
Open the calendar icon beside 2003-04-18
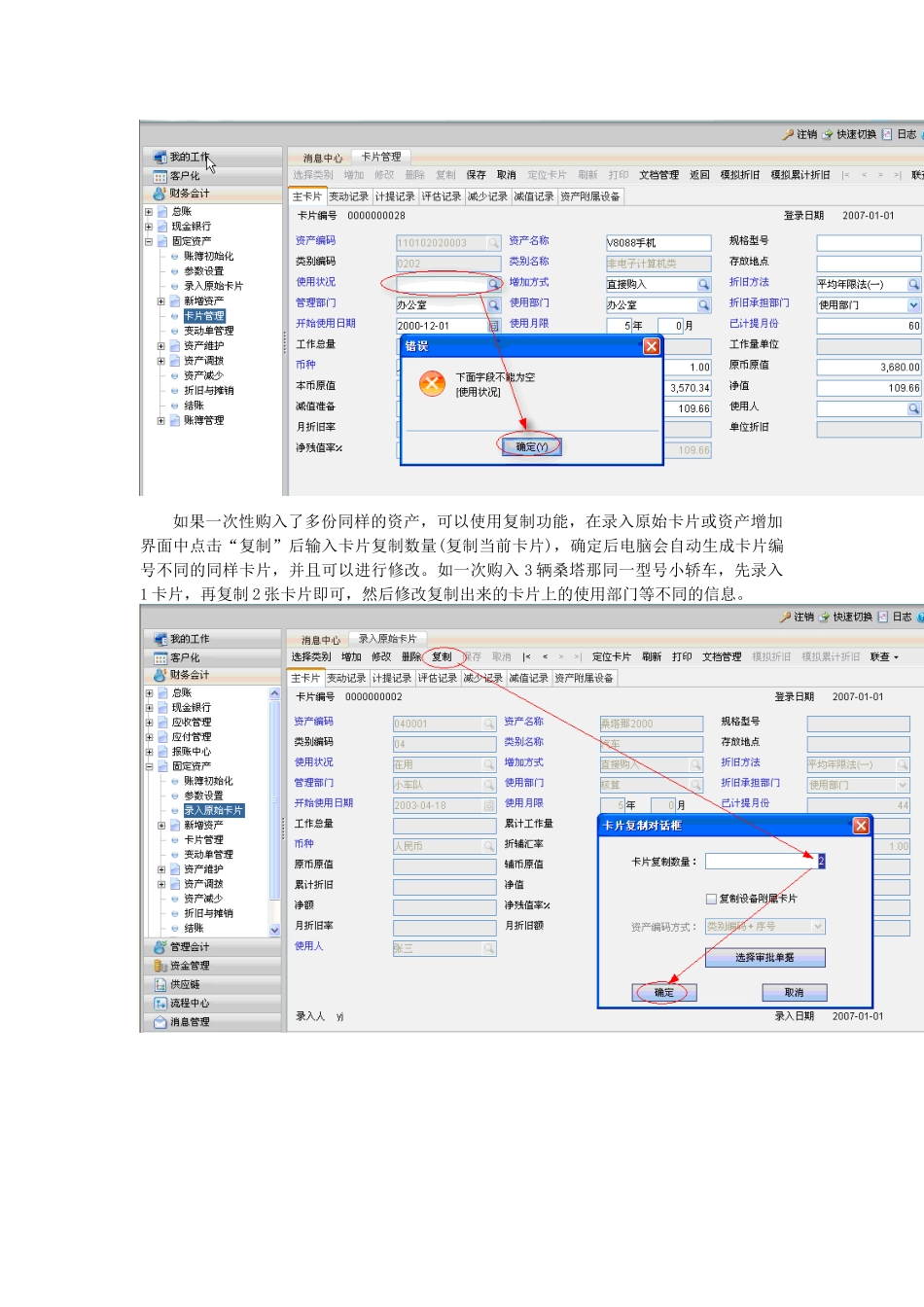[x=489, y=806]
